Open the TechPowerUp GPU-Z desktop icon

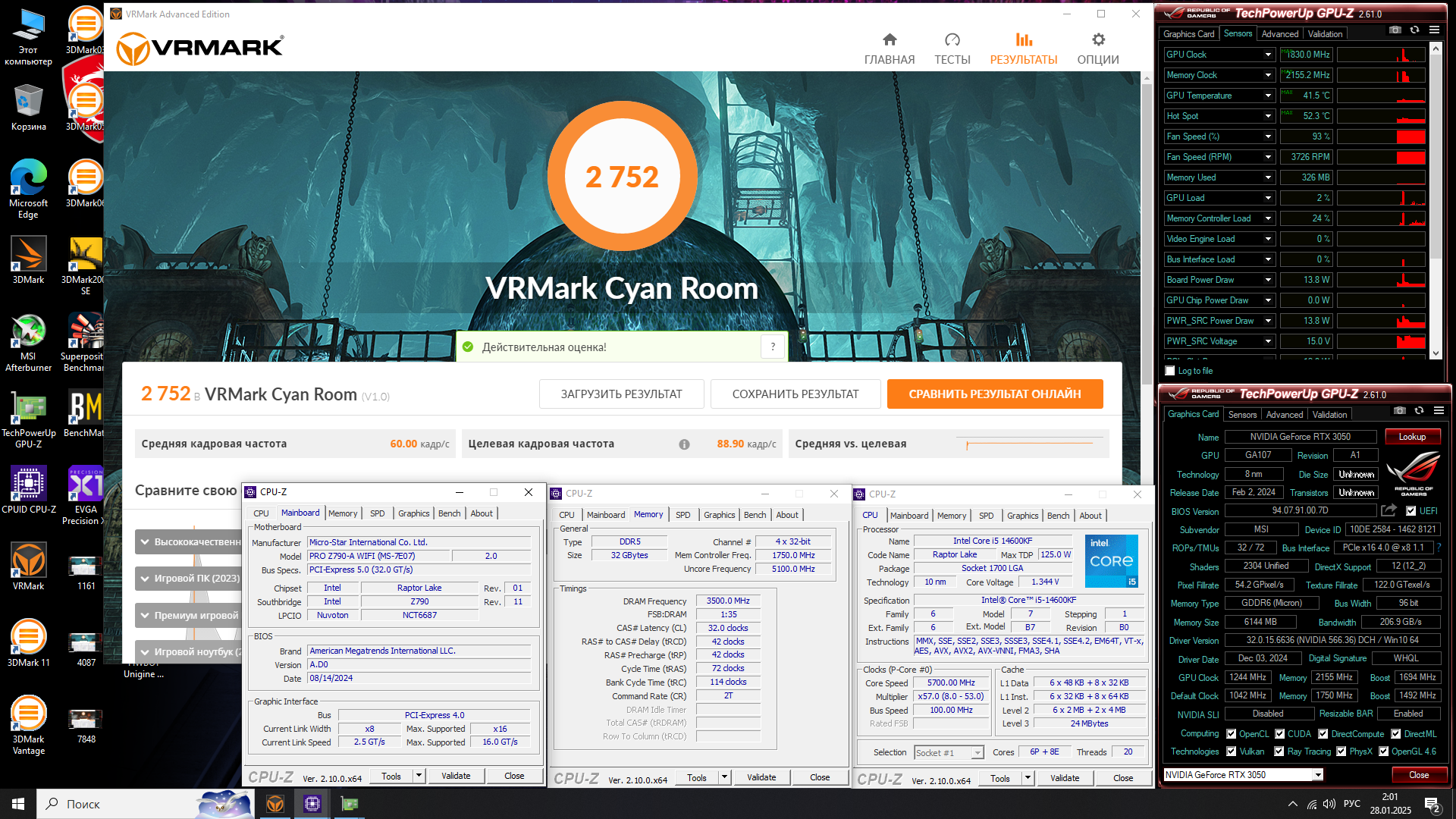tap(28, 419)
